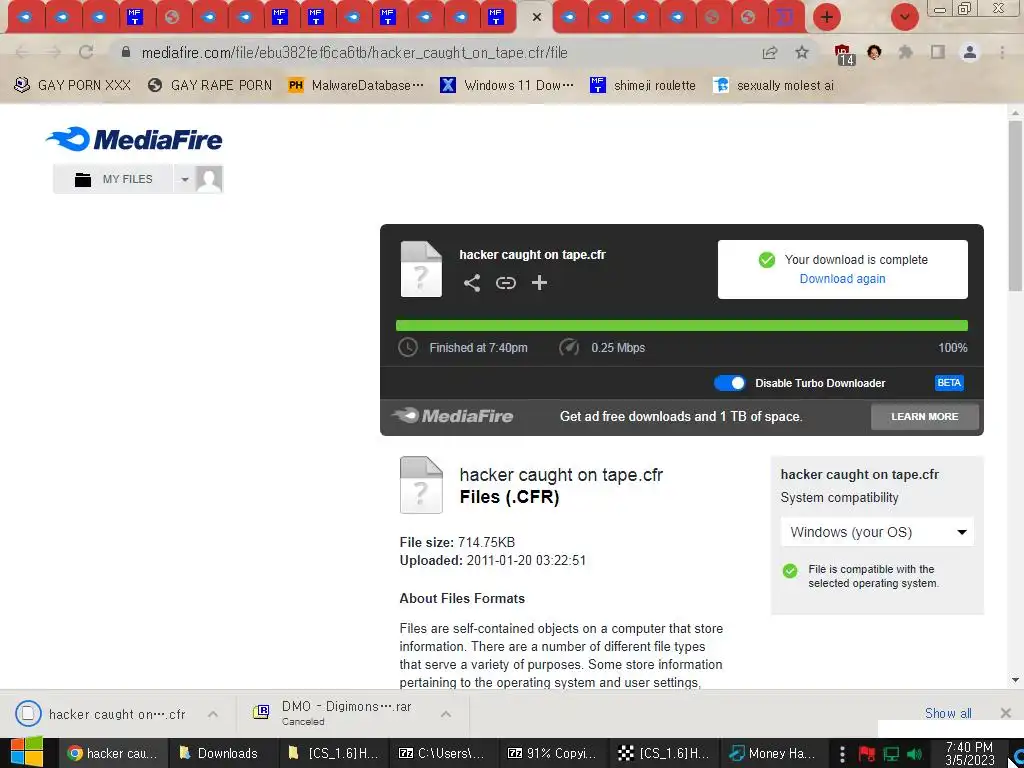Open the tab search dropdown arrow
The width and height of the screenshot is (1024, 768).
pos(905,17)
